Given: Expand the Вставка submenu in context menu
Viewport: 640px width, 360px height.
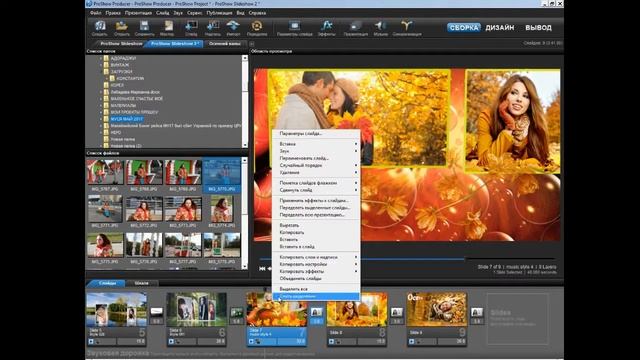Looking at the screenshot, I should click(316, 144).
